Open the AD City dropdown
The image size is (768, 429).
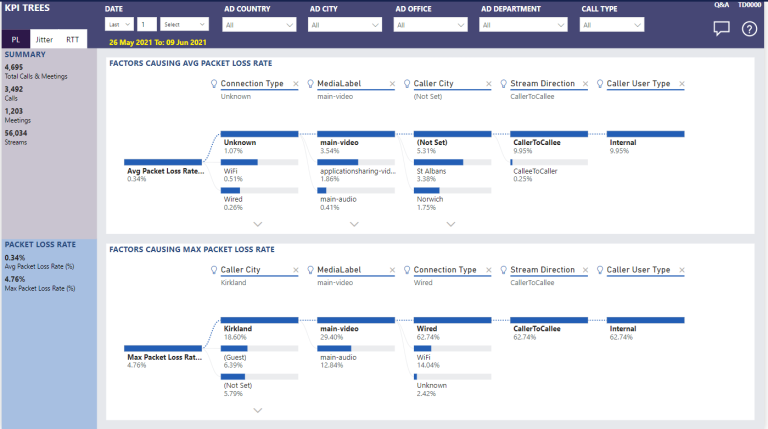coord(345,25)
